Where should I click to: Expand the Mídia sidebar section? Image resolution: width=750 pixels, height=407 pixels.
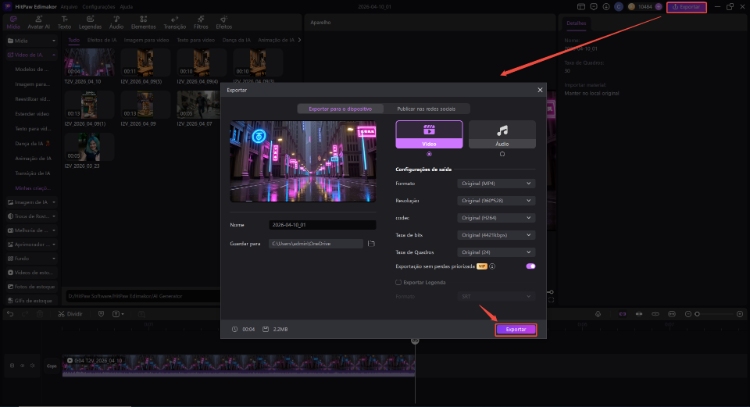[x=32, y=41]
